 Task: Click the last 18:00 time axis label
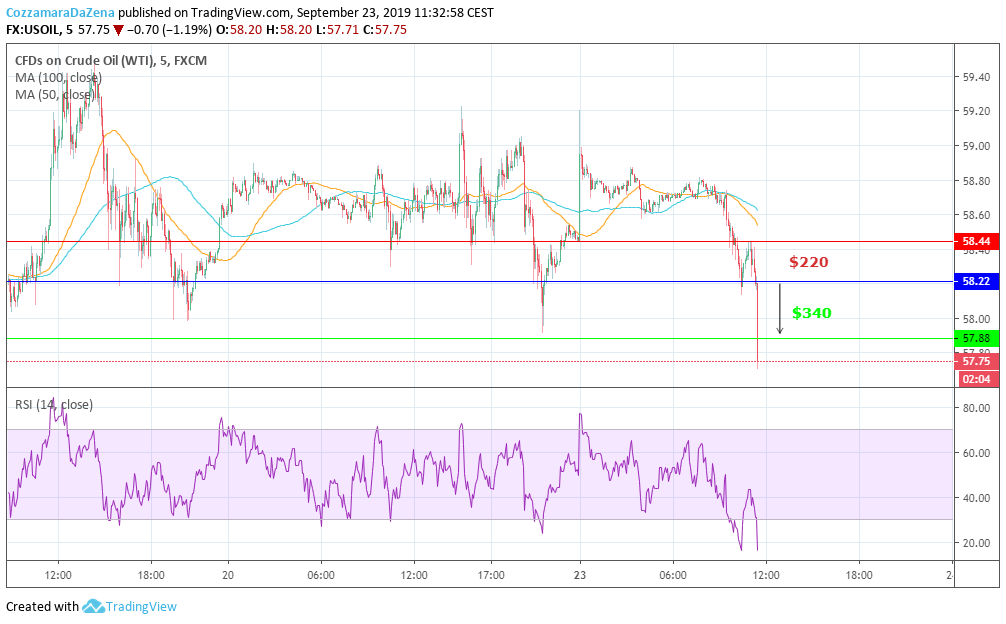858,575
